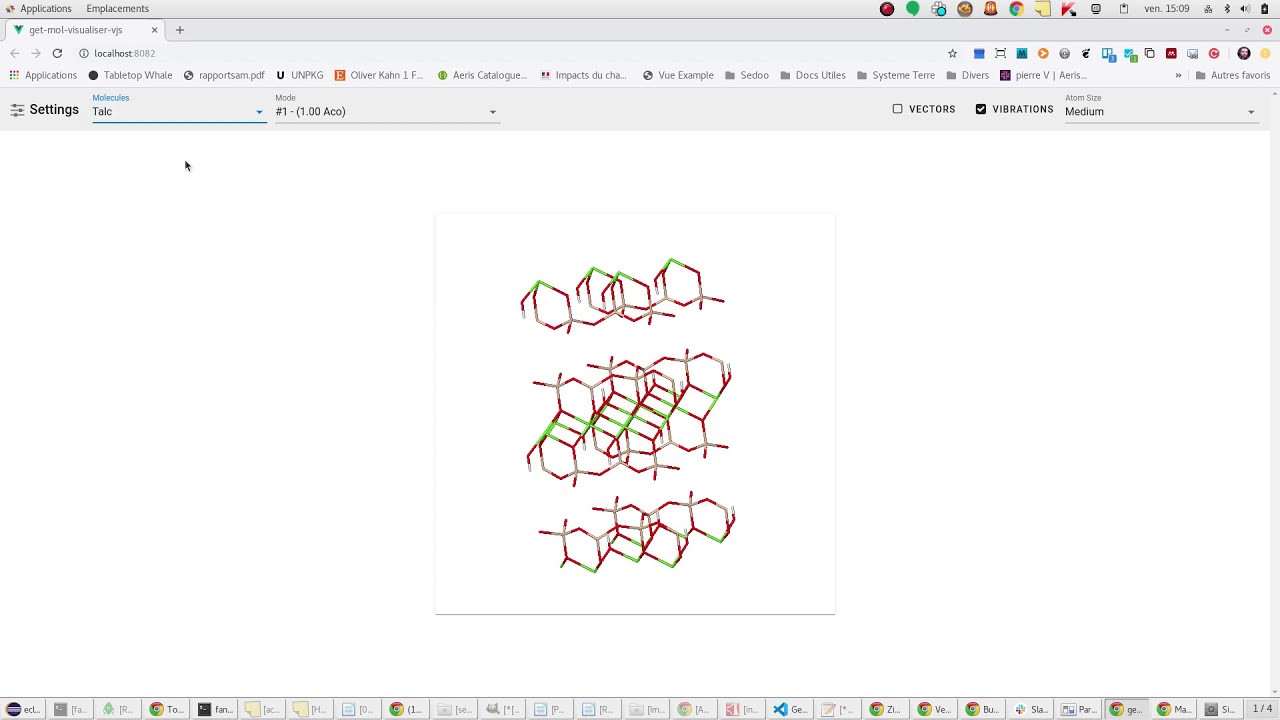Switch to Slack 'Sla...' taskbar item
Screen dimensions: 1280x720
coord(1032,709)
